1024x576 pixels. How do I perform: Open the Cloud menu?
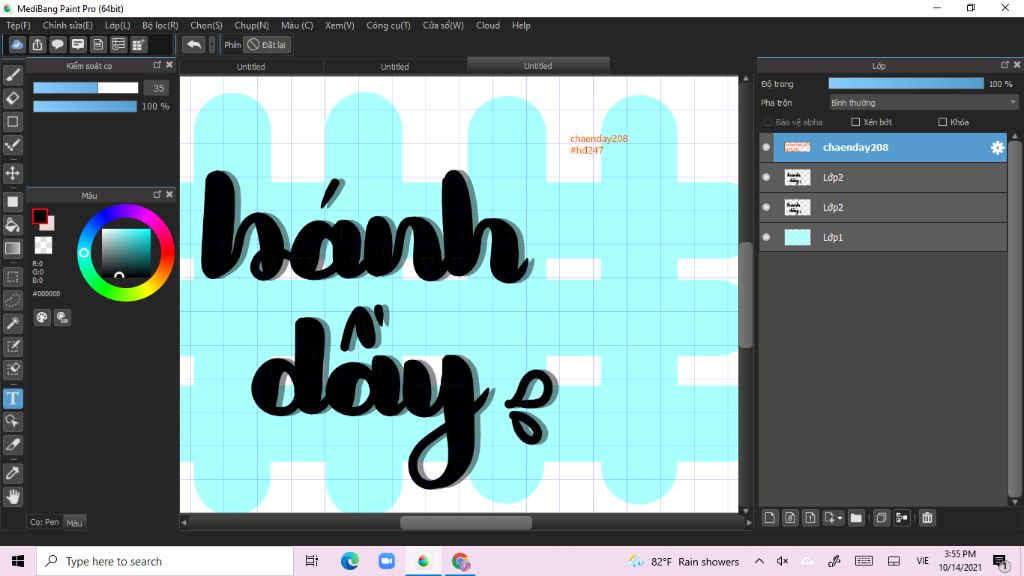click(488, 25)
